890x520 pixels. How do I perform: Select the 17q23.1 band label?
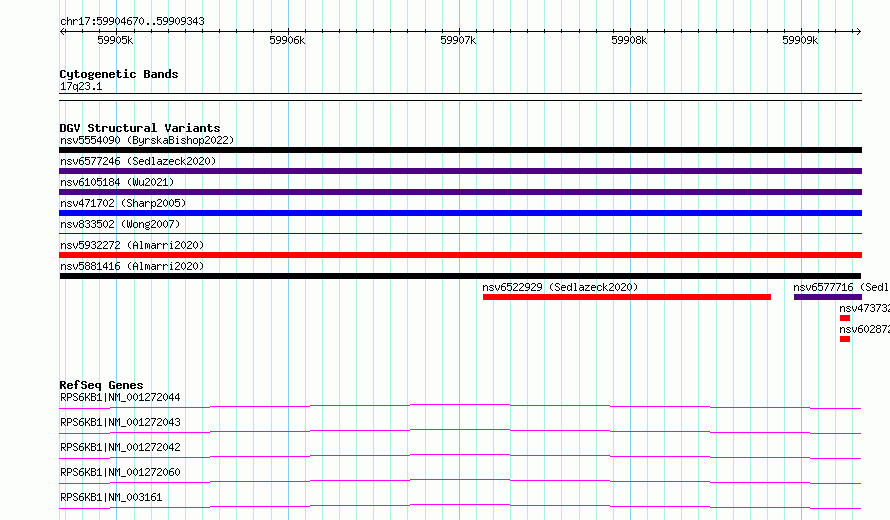pyautogui.click(x=81, y=86)
